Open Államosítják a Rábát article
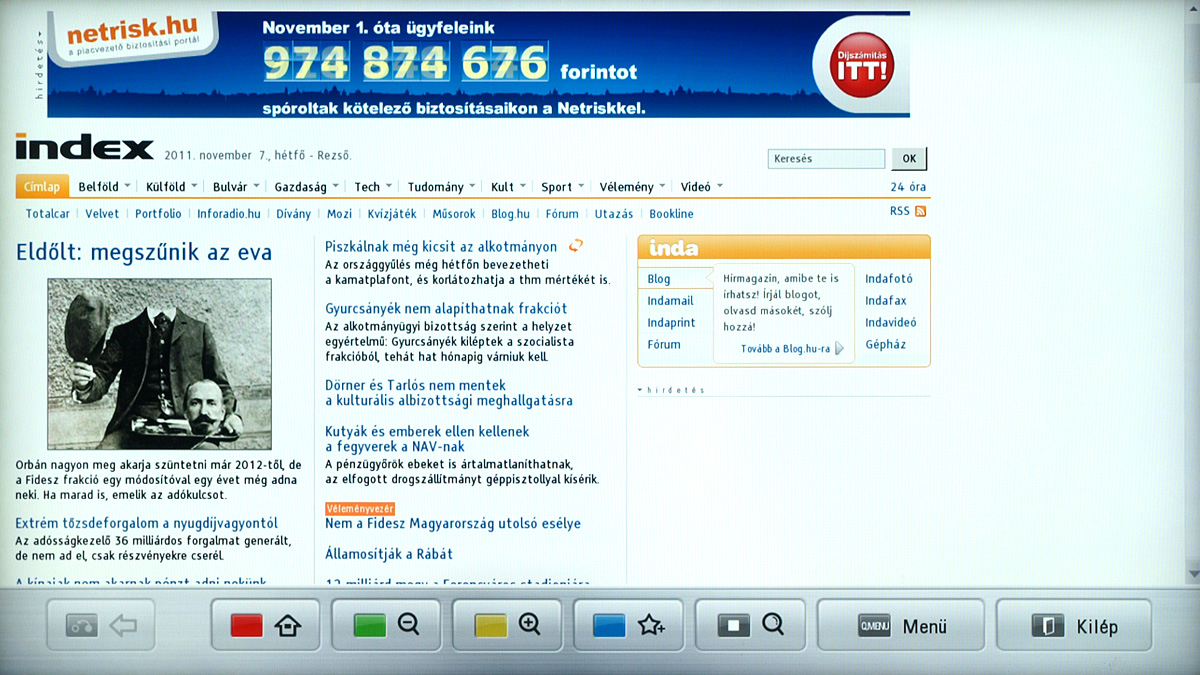 point(389,554)
